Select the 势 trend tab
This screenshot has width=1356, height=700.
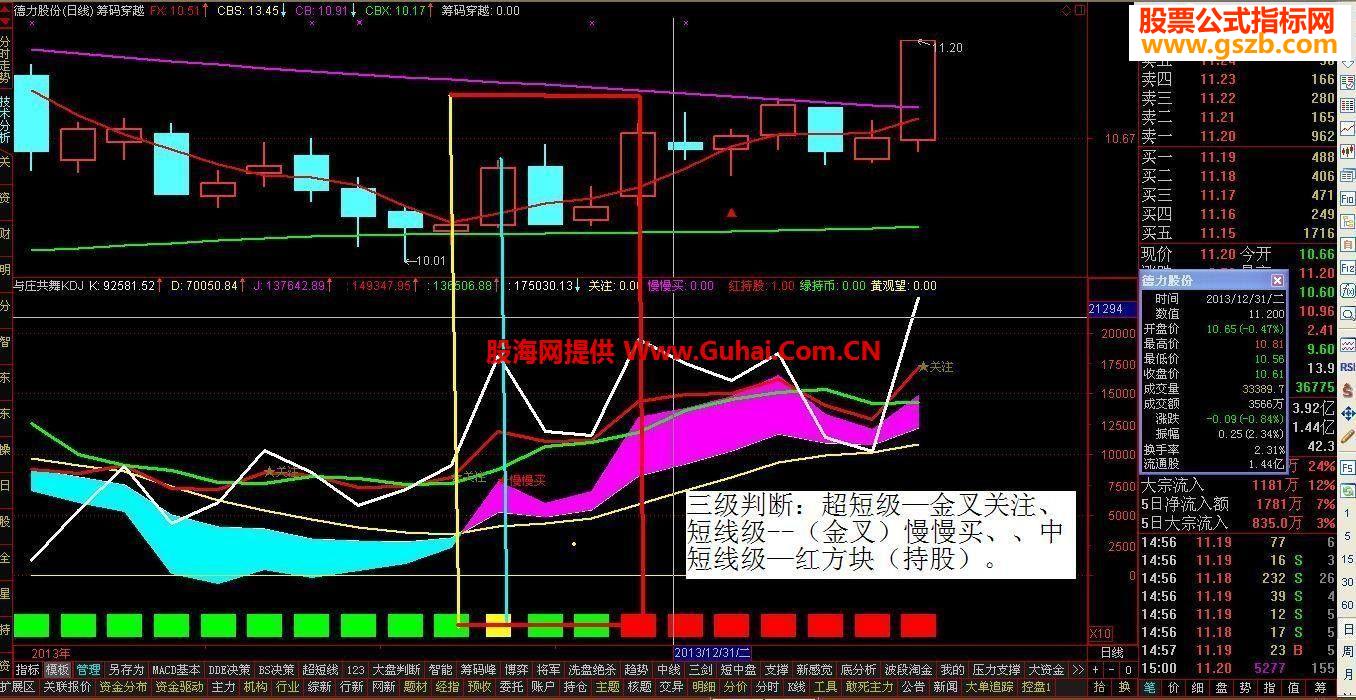(x=1245, y=687)
